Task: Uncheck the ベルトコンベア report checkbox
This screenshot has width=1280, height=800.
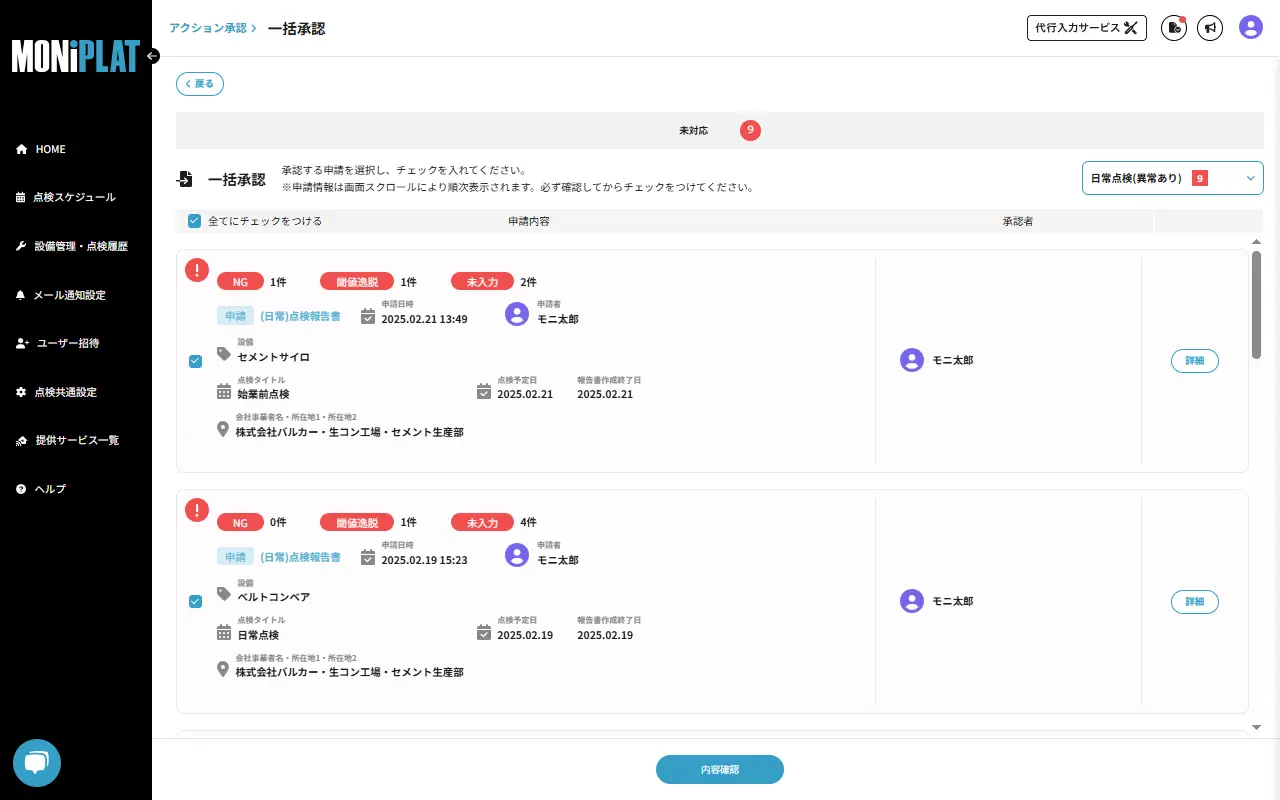Action: pos(195,601)
